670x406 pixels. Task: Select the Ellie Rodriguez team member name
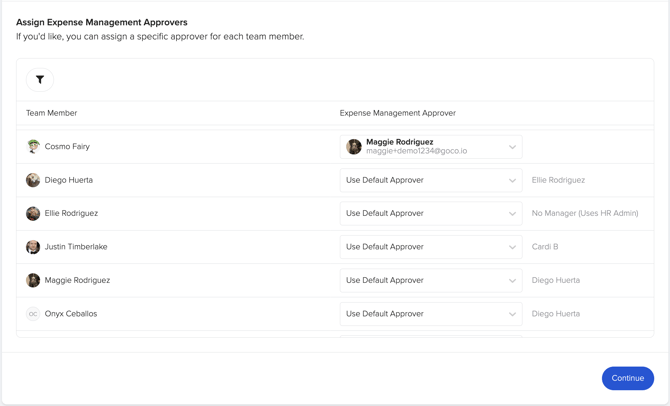coord(71,213)
